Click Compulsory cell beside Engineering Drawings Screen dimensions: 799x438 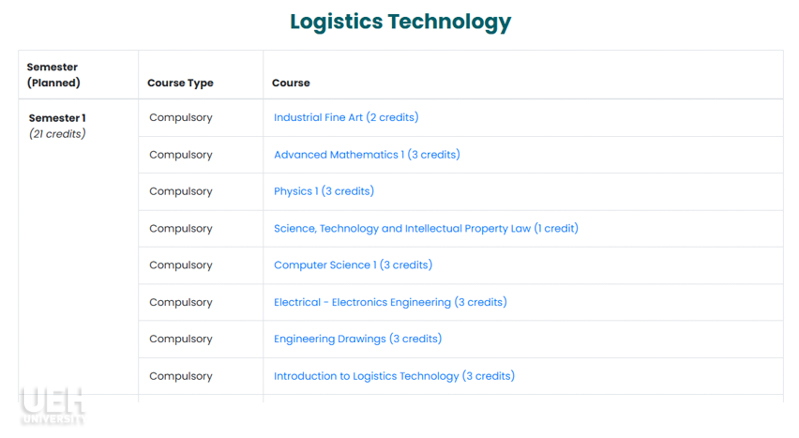[x=181, y=339]
